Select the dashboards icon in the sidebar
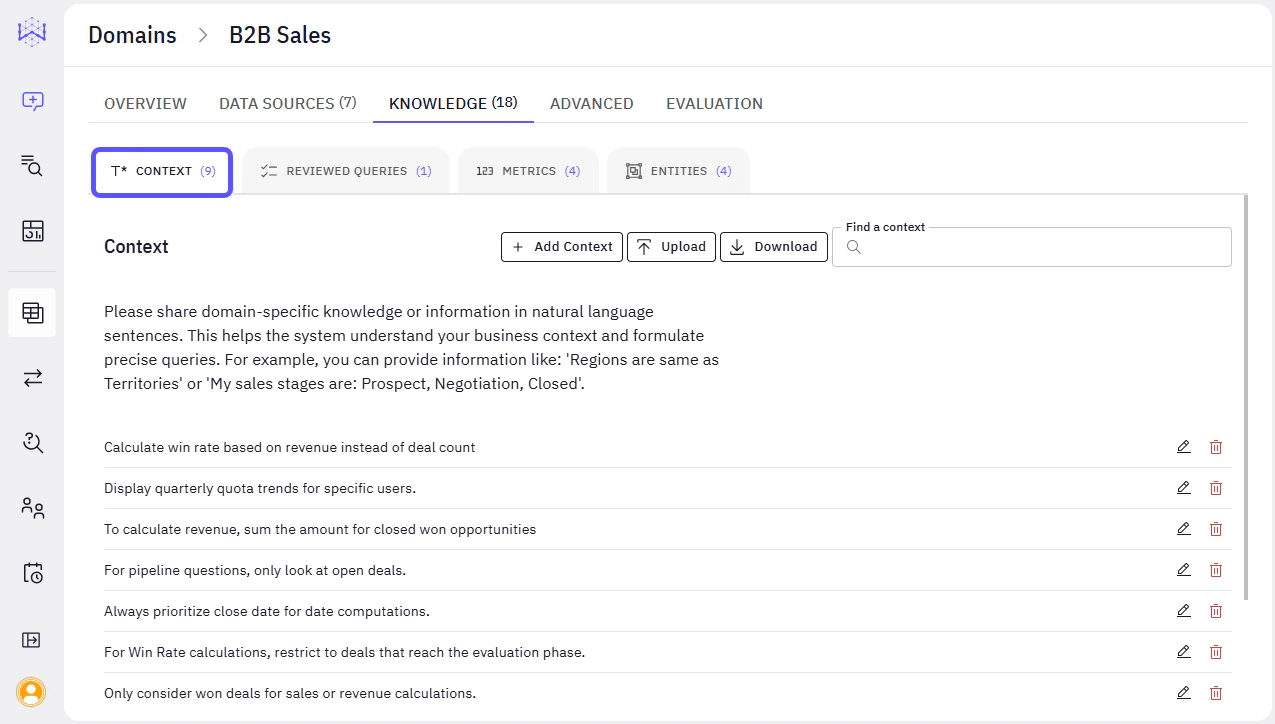Image resolution: width=1275 pixels, height=724 pixels. tap(31, 231)
